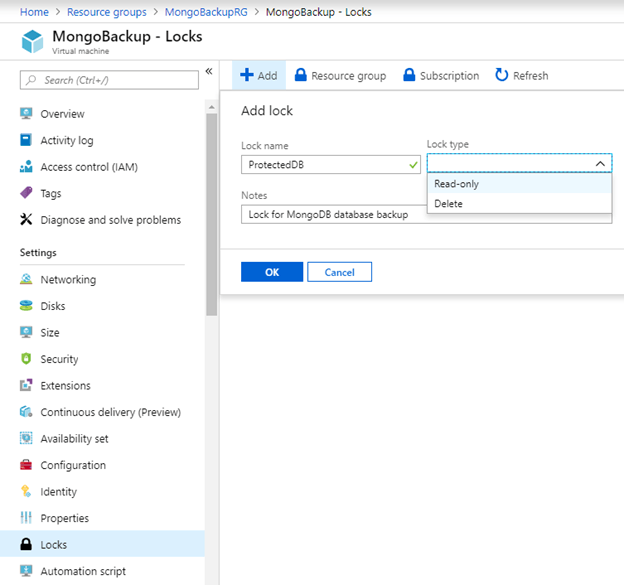This screenshot has width=624, height=585.
Task: Click the Networking icon
Action: pyautogui.click(x=26, y=279)
